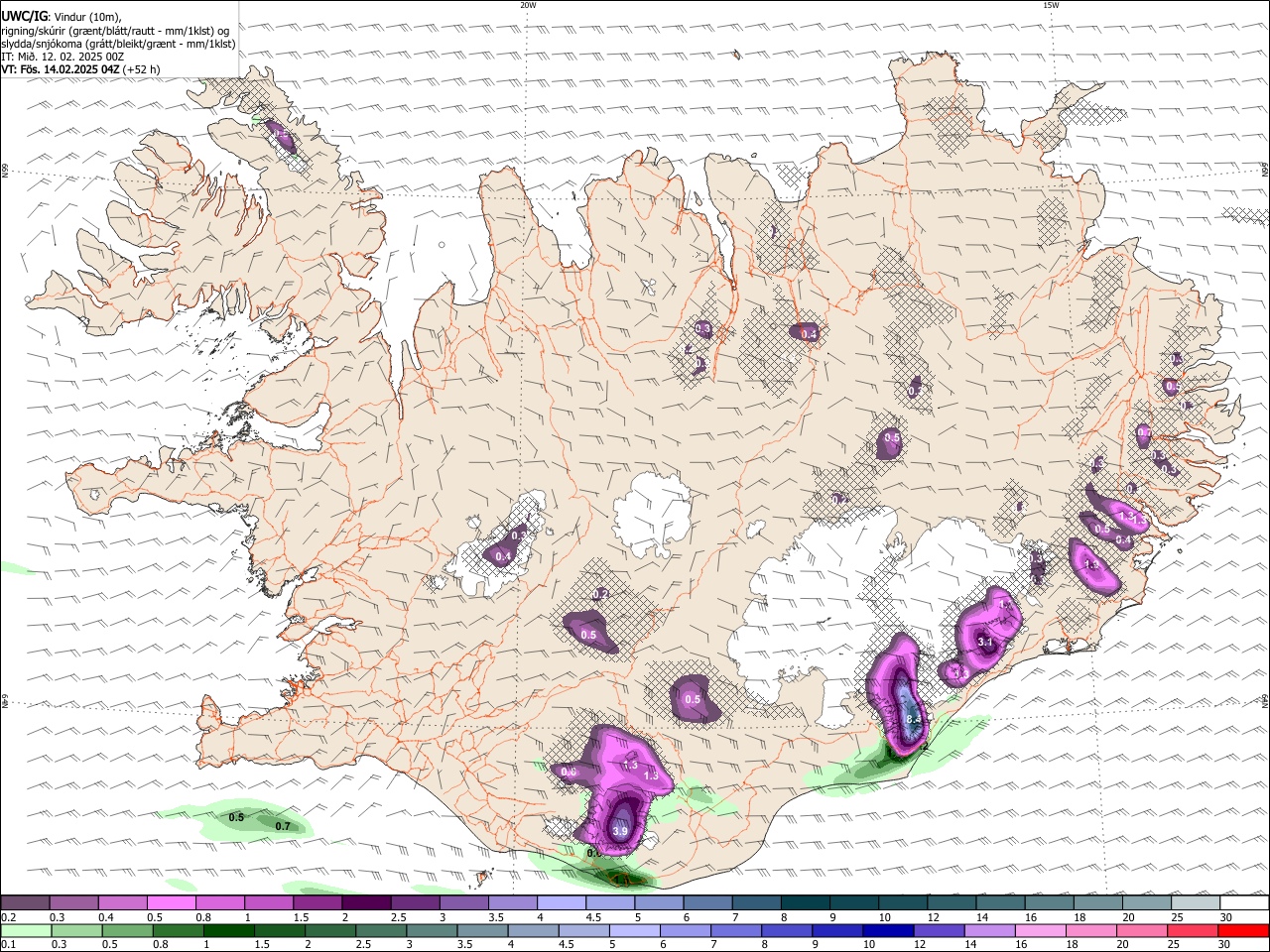Click the 0.7 rain value offshore southwest
This screenshot has width=1270, height=952.
click(283, 826)
